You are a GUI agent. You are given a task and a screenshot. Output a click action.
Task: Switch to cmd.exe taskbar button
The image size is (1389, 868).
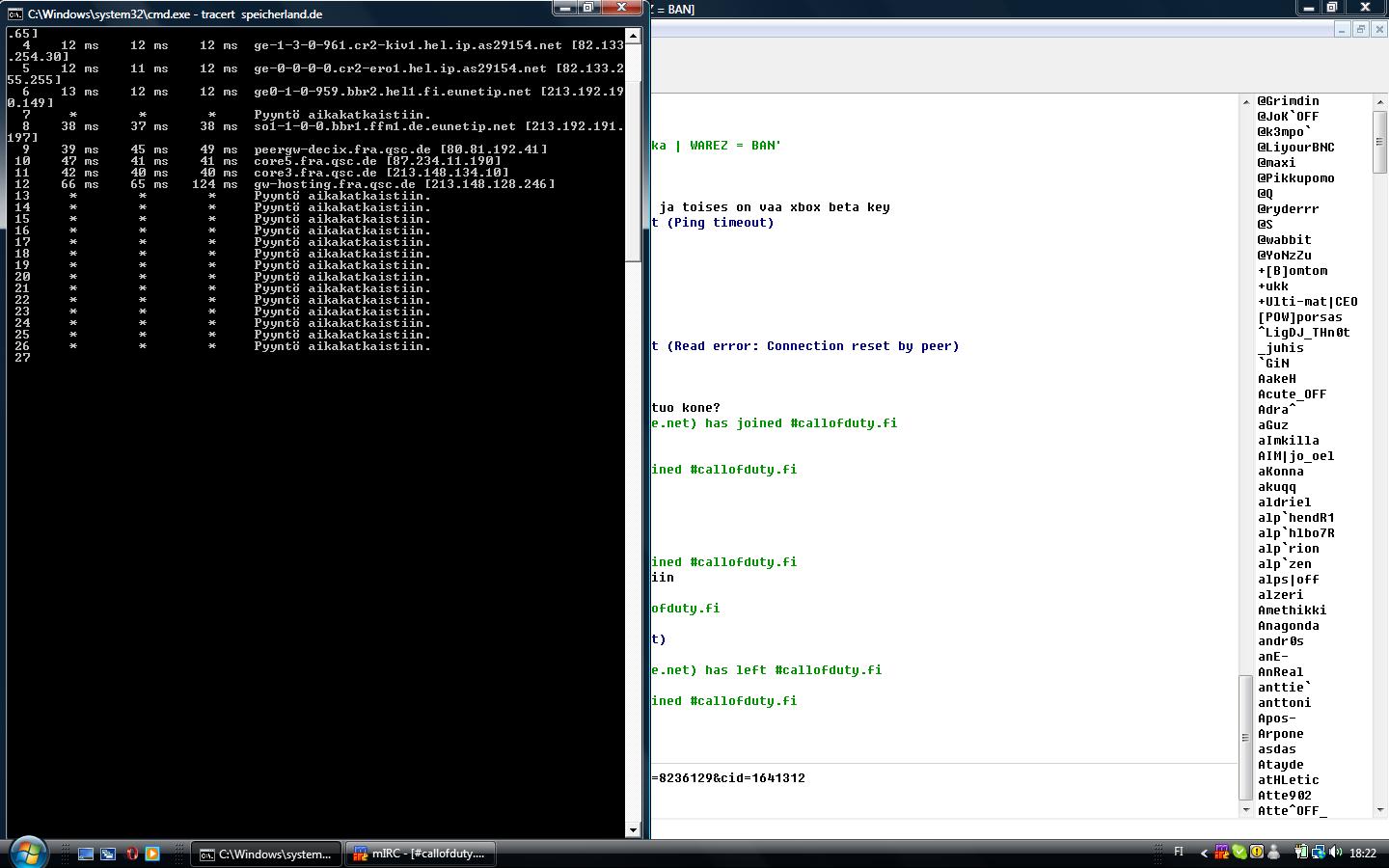pos(265,854)
